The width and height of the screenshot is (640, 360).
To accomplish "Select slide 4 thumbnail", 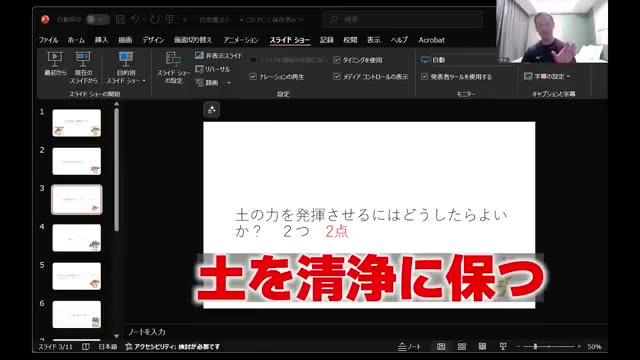I will coord(77,238).
